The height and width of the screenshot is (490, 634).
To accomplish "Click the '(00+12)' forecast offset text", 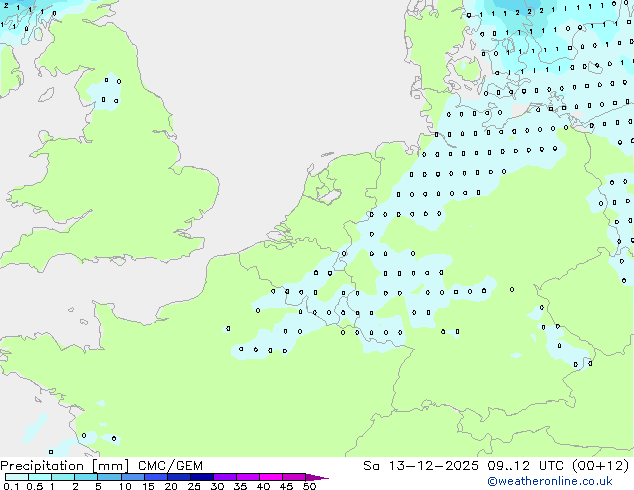I will tap(600, 466).
